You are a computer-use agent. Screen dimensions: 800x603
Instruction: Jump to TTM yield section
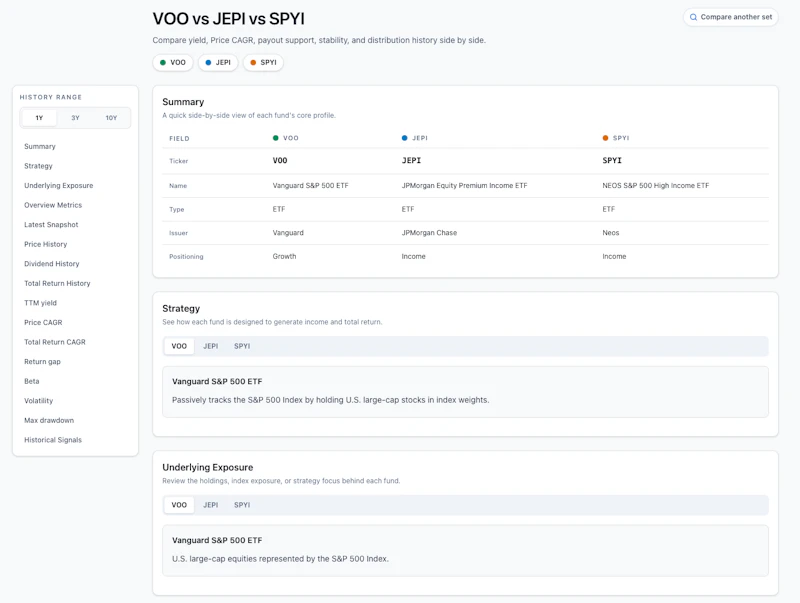tap(40, 303)
